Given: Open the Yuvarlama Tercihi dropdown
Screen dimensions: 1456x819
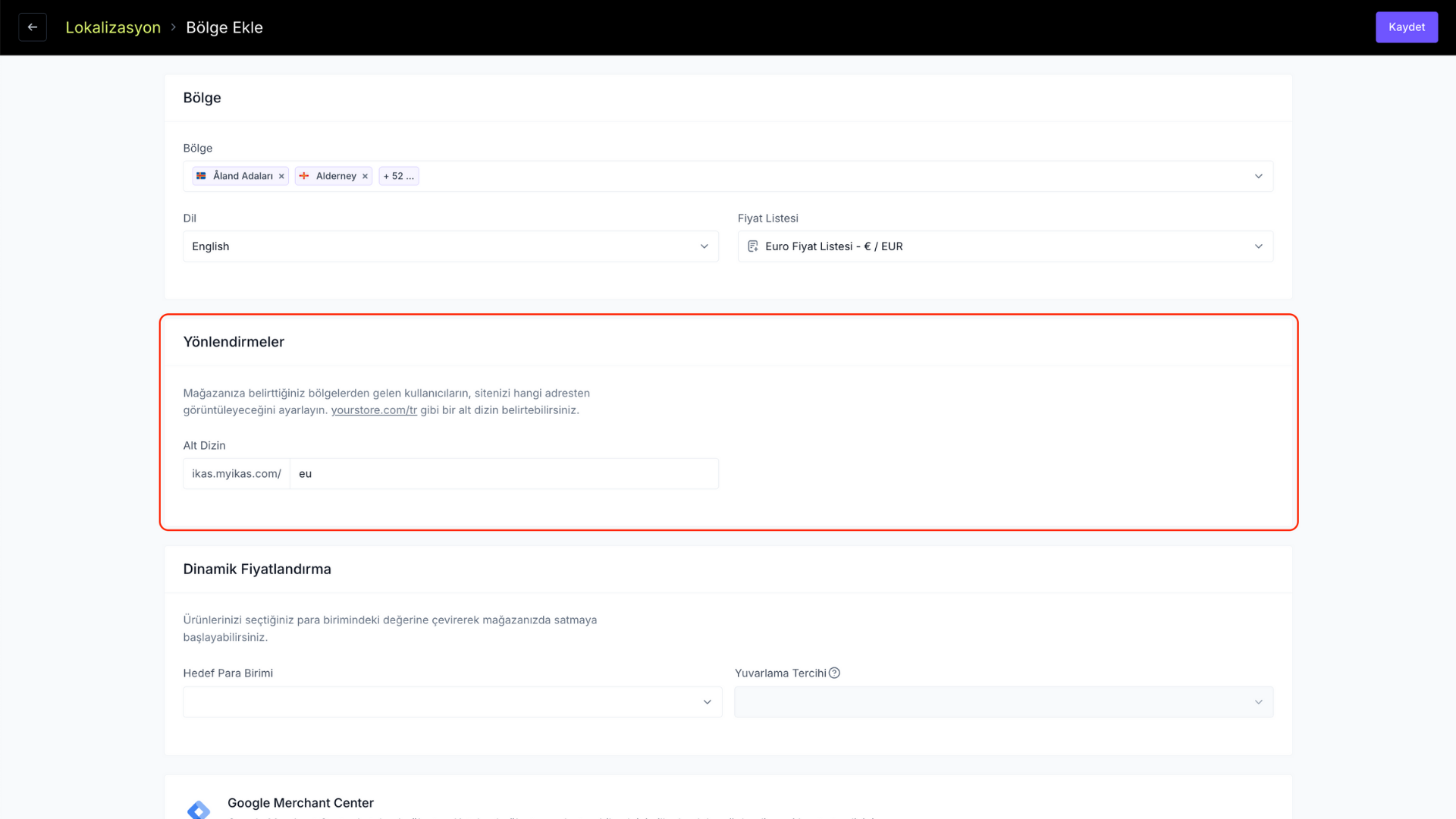Looking at the screenshot, I should pyautogui.click(x=1003, y=702).
